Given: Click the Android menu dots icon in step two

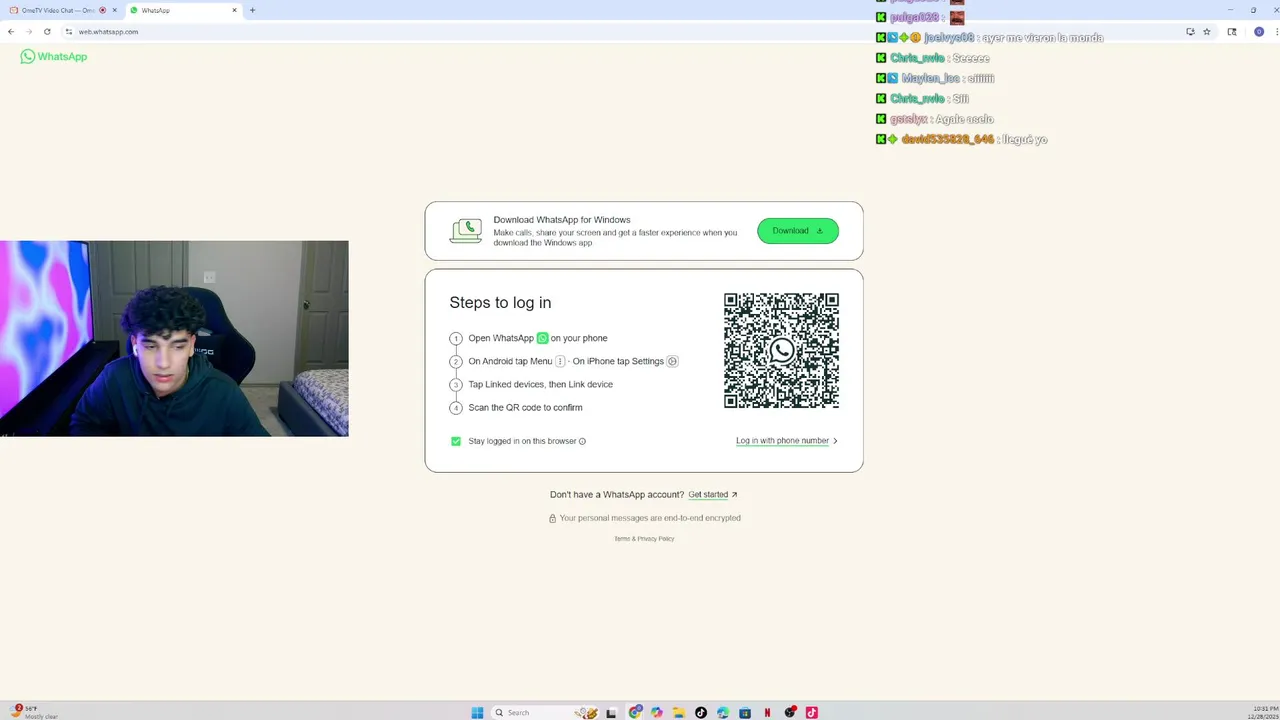Looking at the screenshot, I should (560, 361).
